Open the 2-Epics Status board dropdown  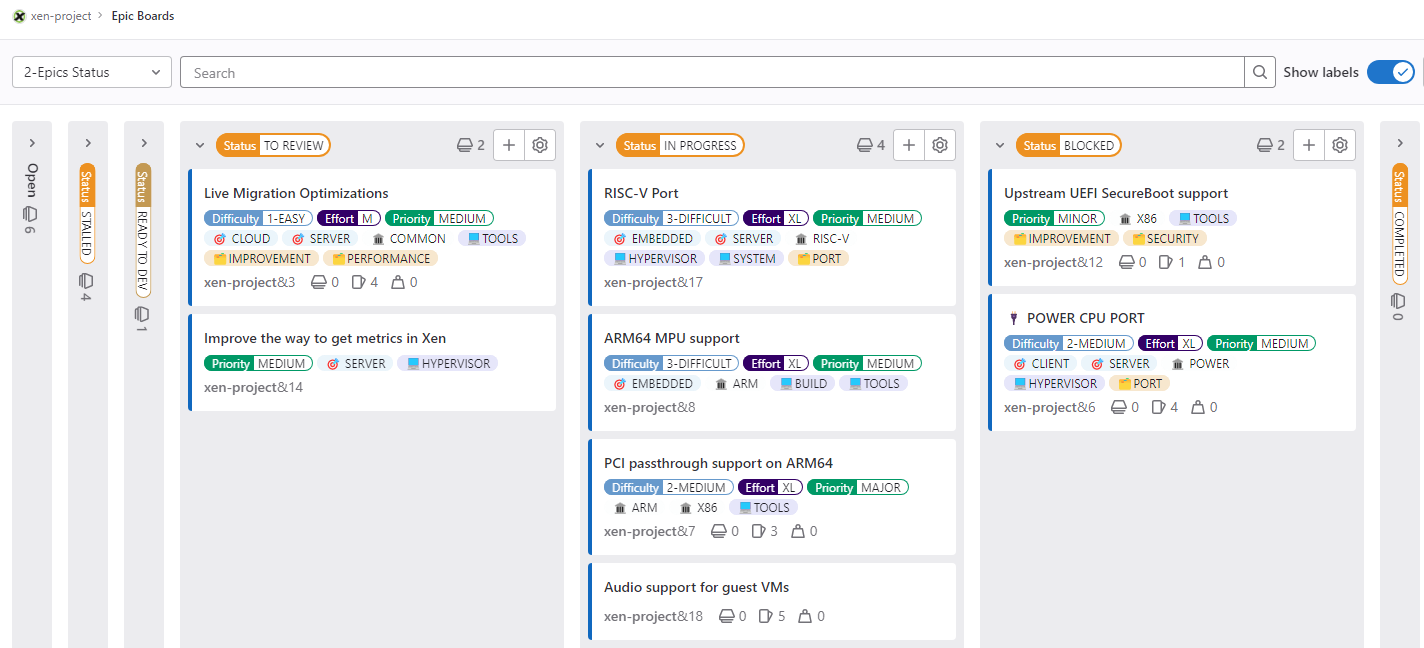[x=90, y=71]
